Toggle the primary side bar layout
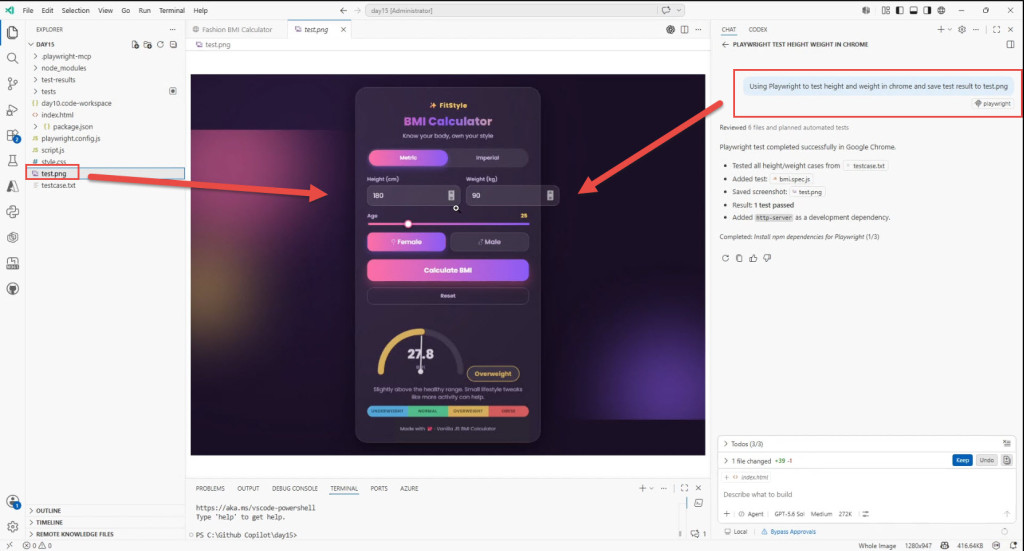This screenshot has height=551, width=1024. 899,10
